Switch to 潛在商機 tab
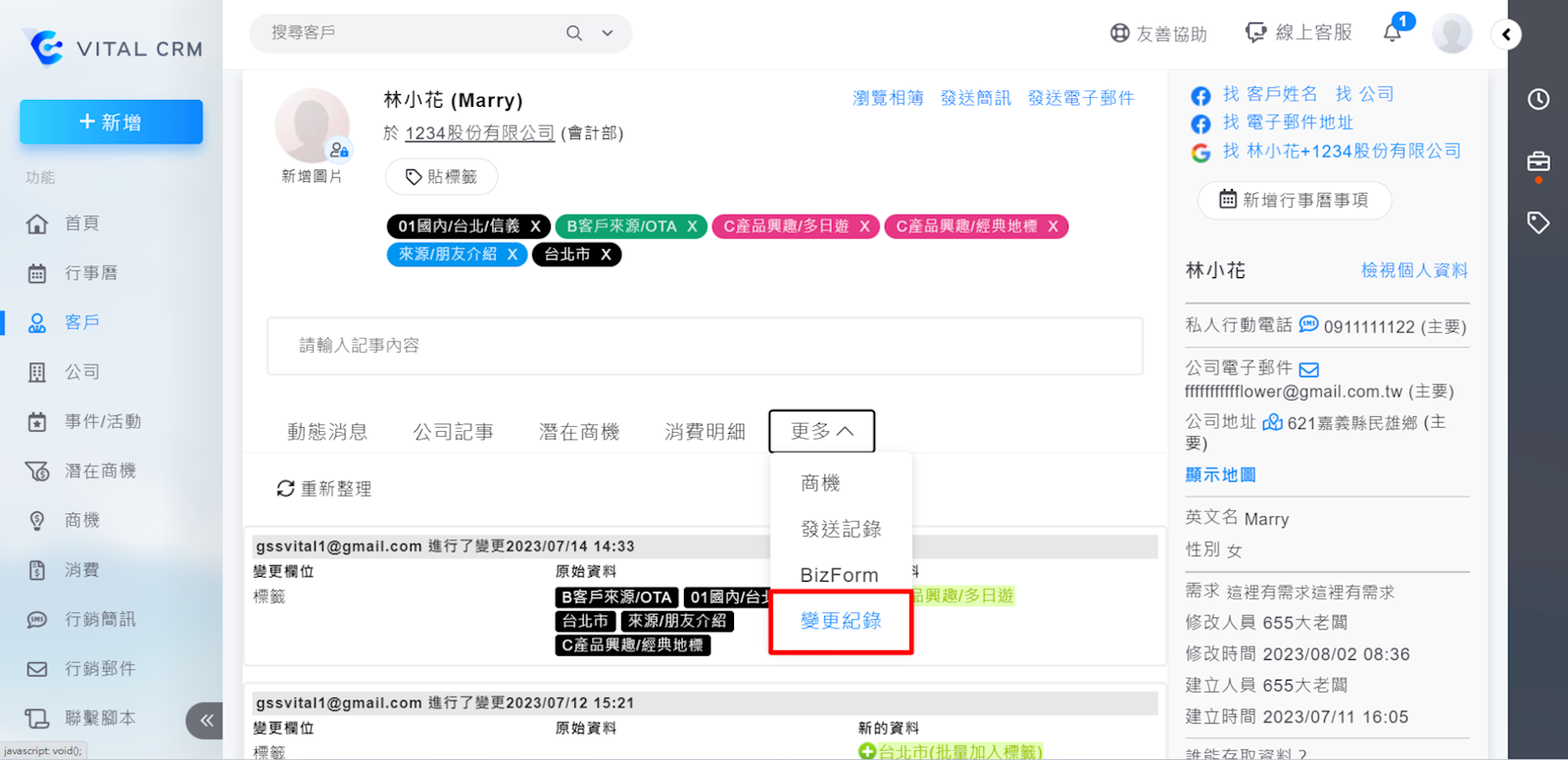Viewport: 1568px width, 760px height. 579,432
